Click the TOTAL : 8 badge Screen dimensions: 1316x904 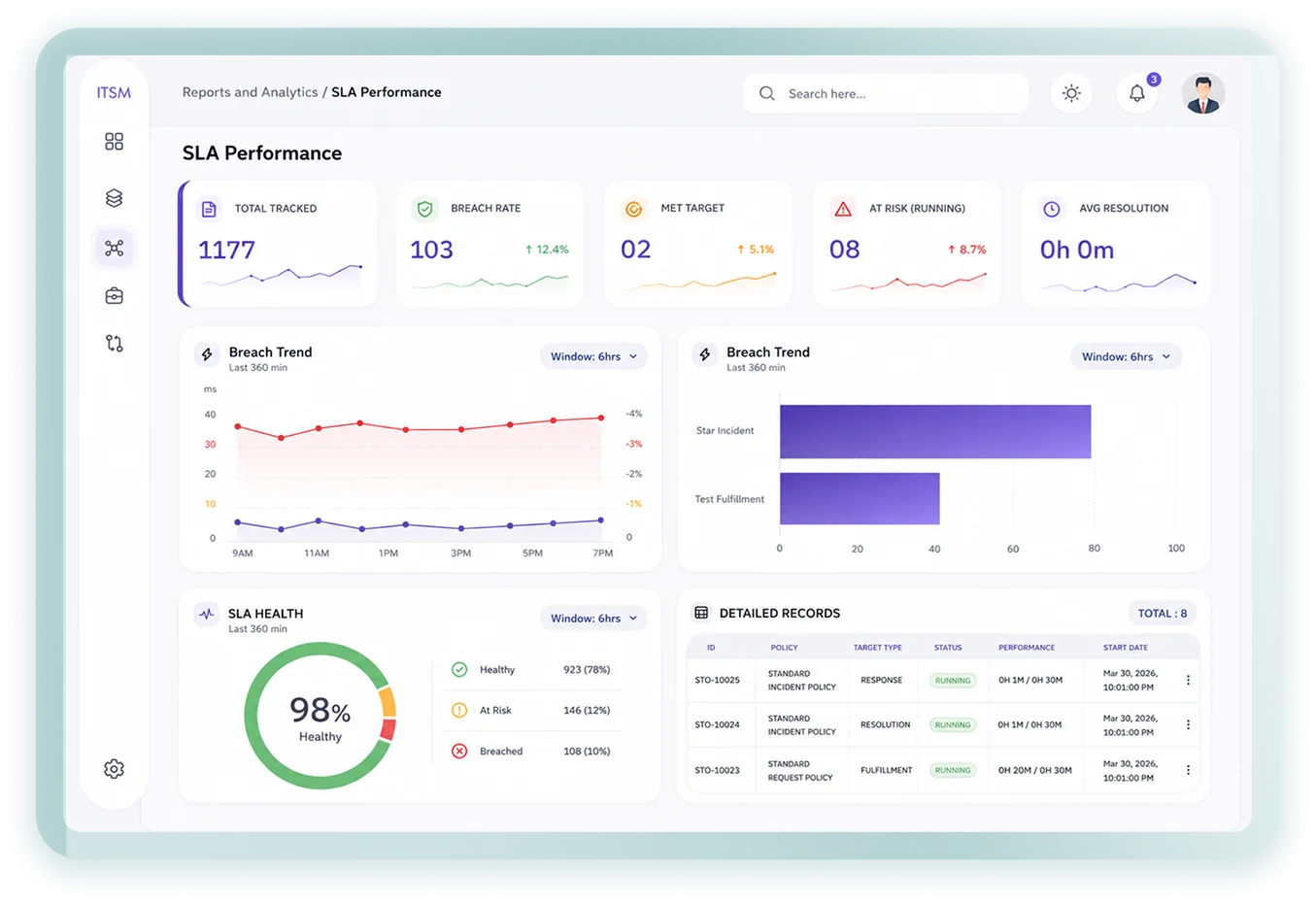pos(1162,614)
